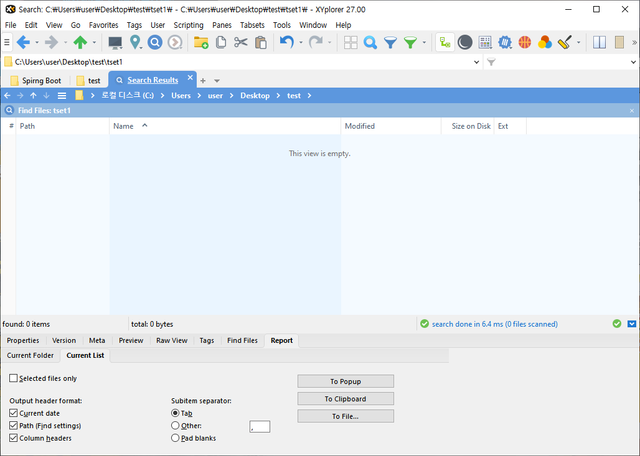Show more toolbar items chevron

[x=634, y=42]
